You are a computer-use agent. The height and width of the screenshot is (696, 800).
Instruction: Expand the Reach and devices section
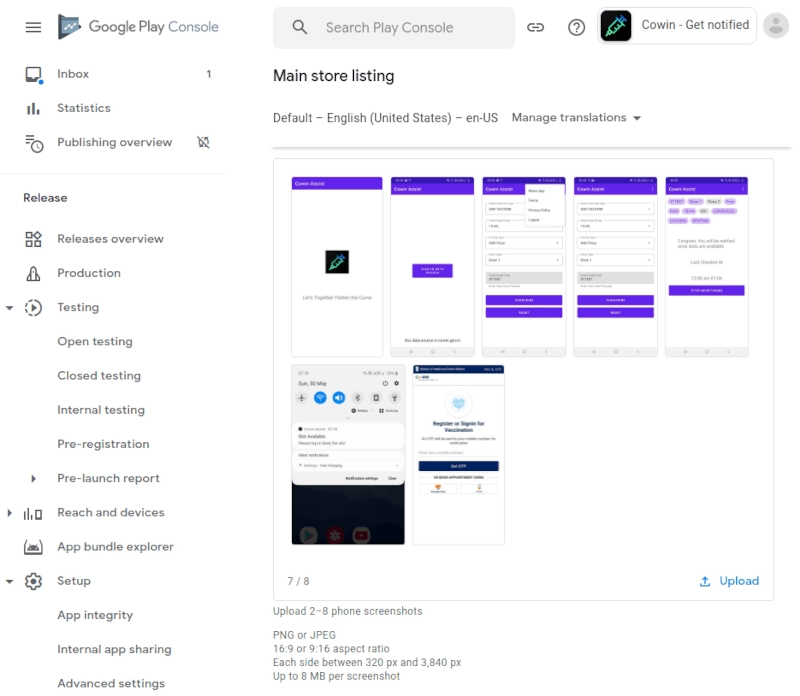10,513
